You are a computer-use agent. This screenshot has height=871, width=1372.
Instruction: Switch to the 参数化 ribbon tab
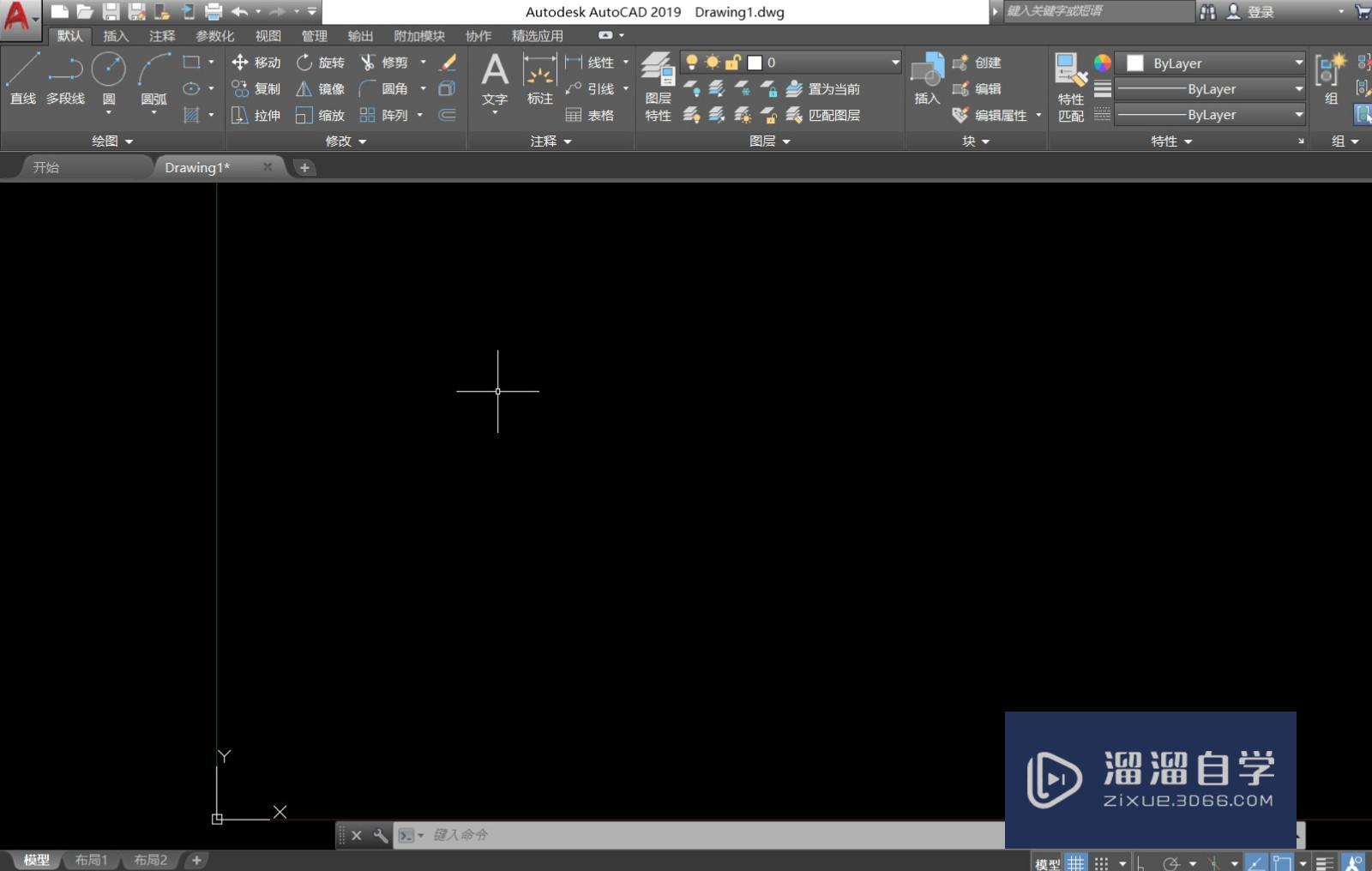click(214, 35)
